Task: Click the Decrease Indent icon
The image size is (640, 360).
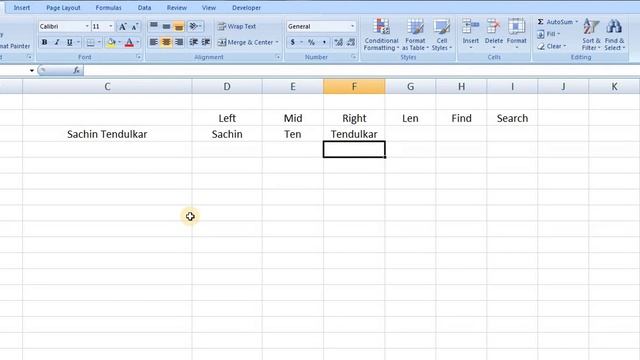Action: click(193, 42)
